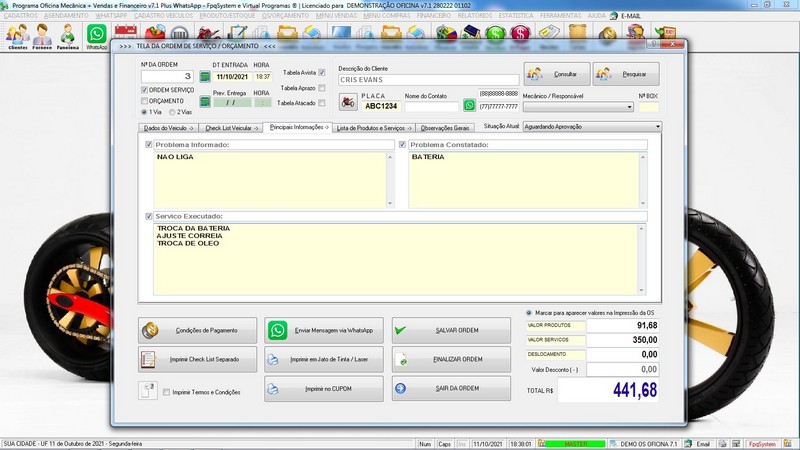Screen dimensions: 800x450
Task: Toggle the Tabela Avista checkbox
Action: 322,72
